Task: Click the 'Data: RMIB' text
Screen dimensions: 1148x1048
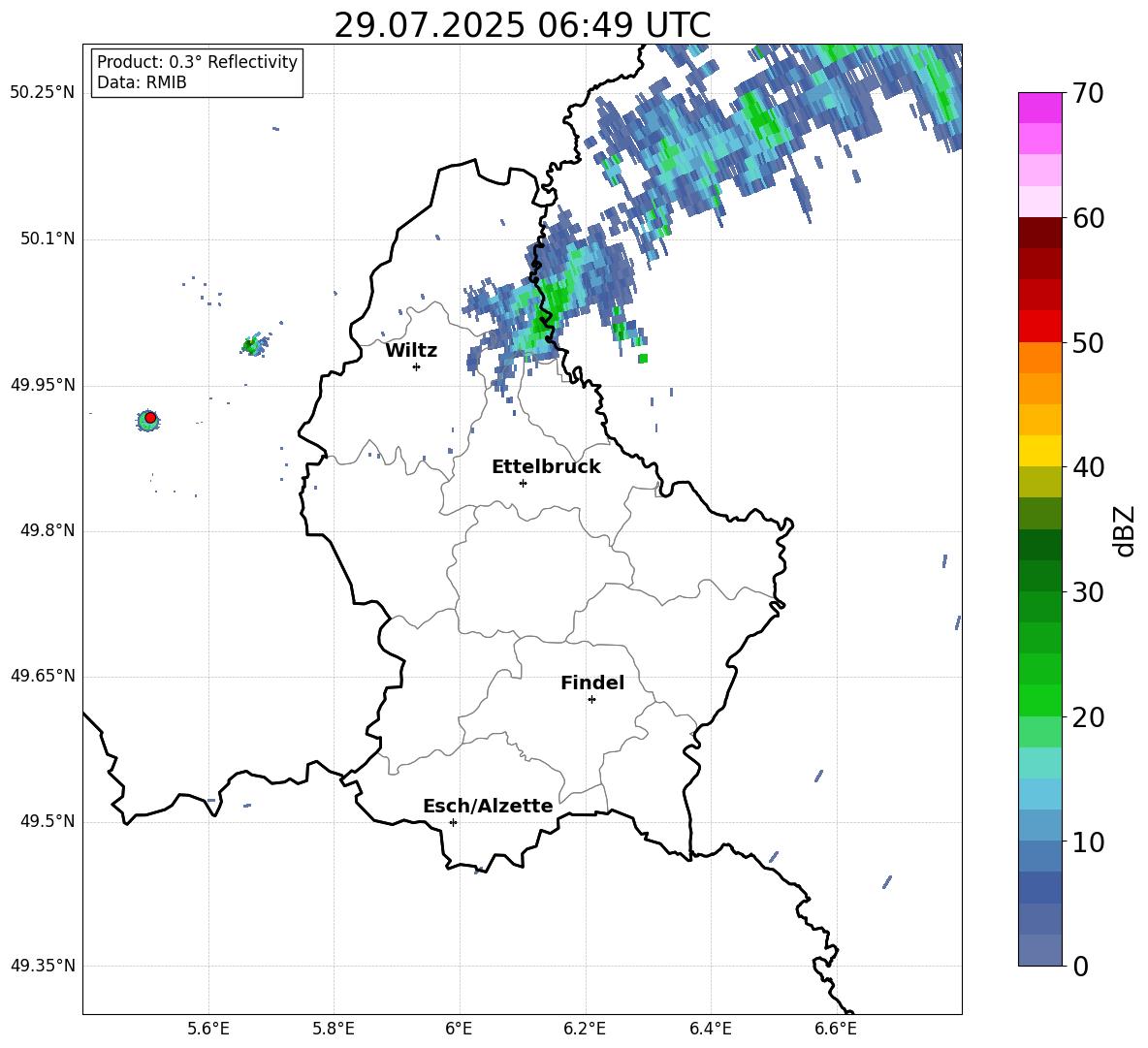Action: click(x=142, y=82)
